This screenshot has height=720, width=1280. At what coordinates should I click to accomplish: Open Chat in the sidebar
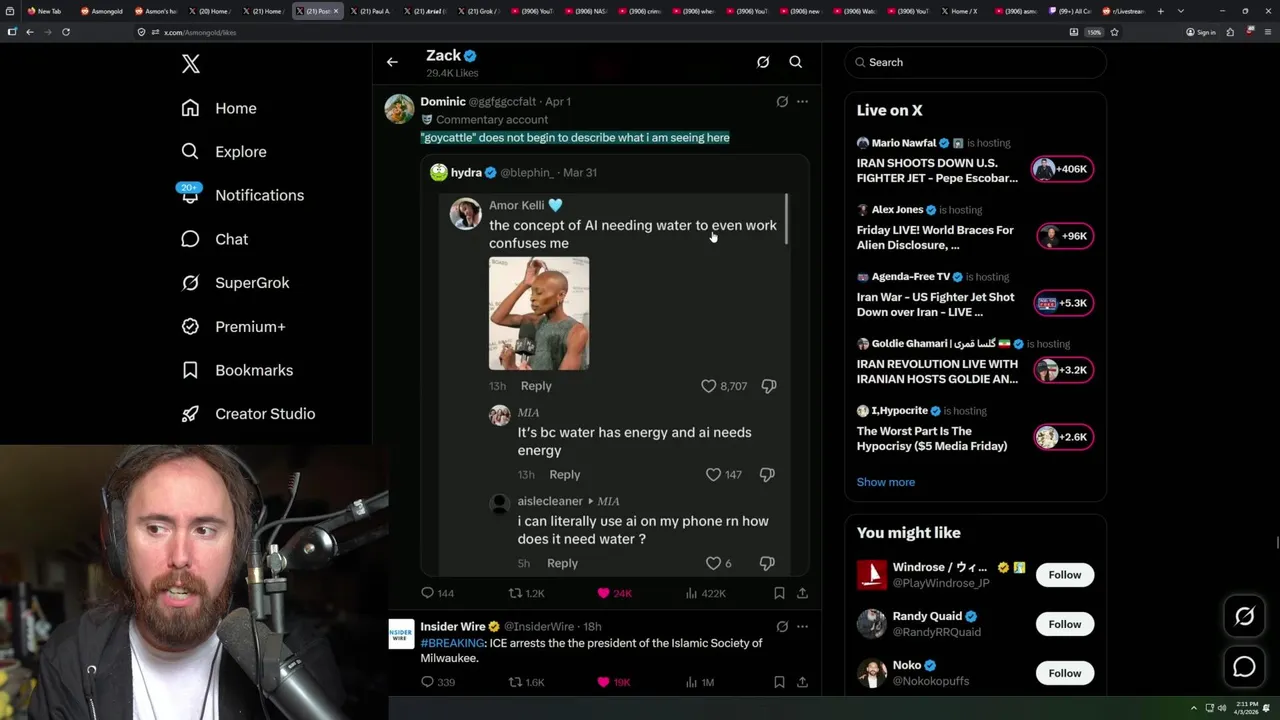click(214, 239)
